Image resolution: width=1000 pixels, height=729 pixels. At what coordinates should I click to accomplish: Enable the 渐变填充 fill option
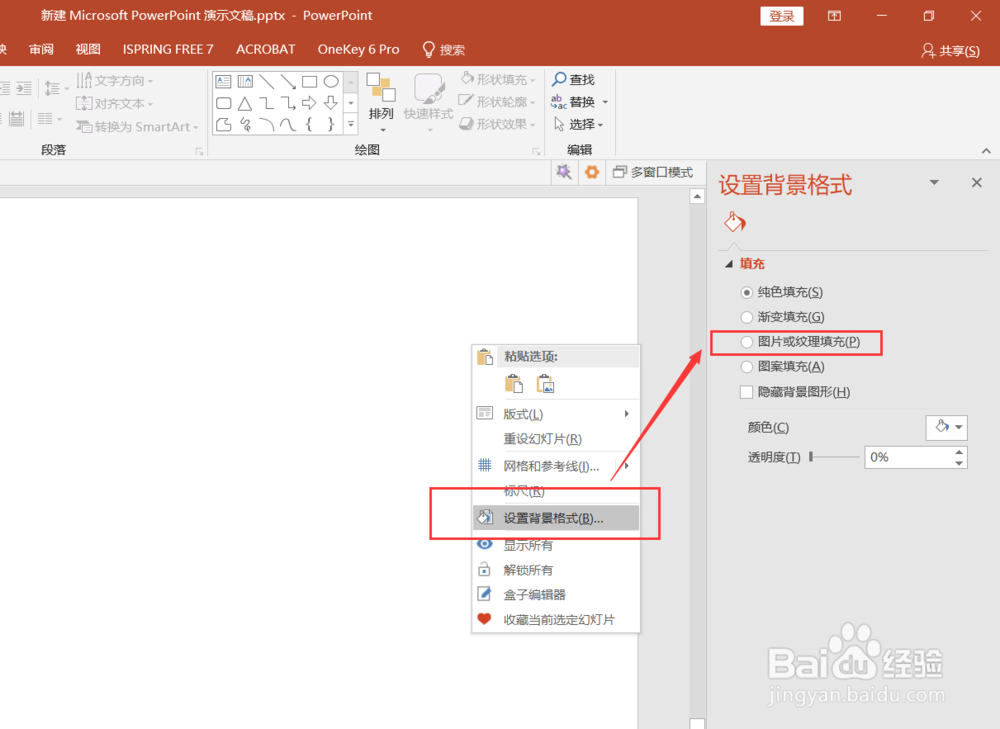pos(746,317)
